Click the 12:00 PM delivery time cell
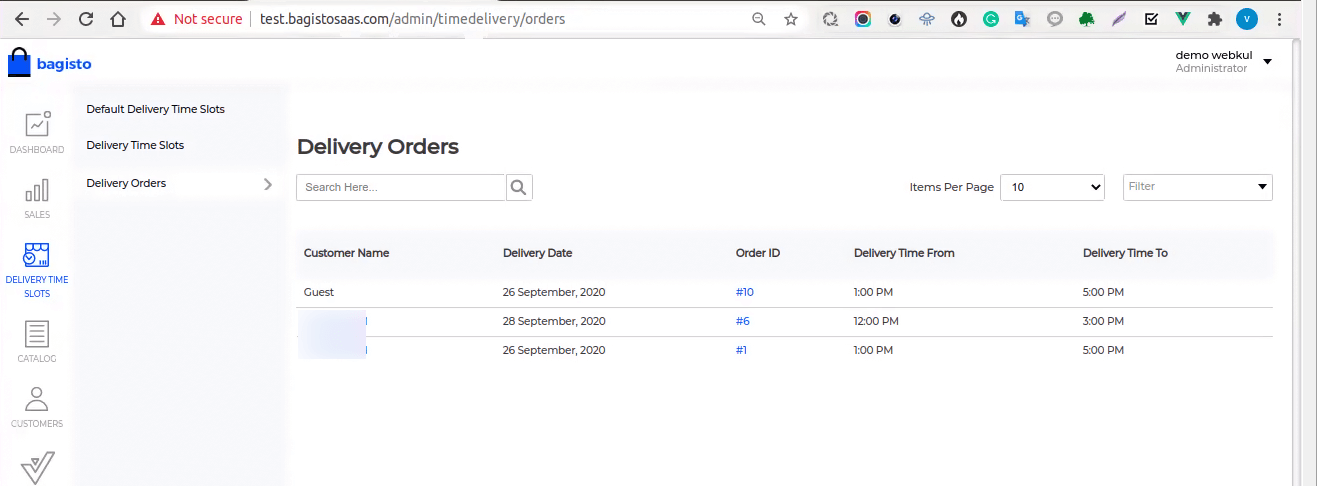 (877, 322)
